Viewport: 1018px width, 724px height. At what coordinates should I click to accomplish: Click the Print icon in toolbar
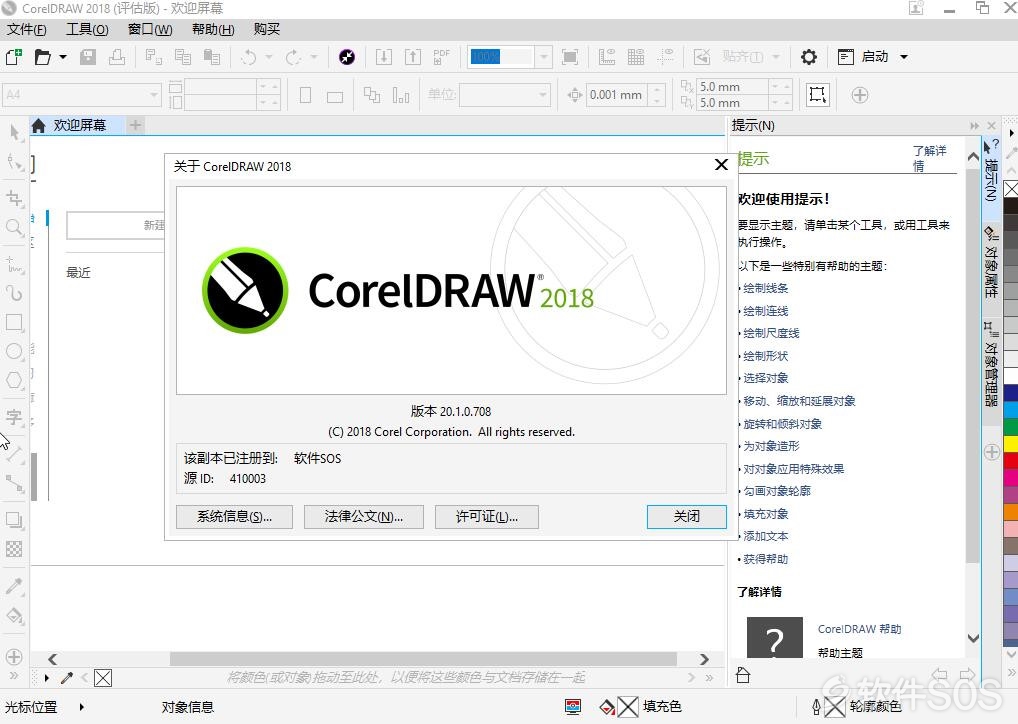[117, 57]
